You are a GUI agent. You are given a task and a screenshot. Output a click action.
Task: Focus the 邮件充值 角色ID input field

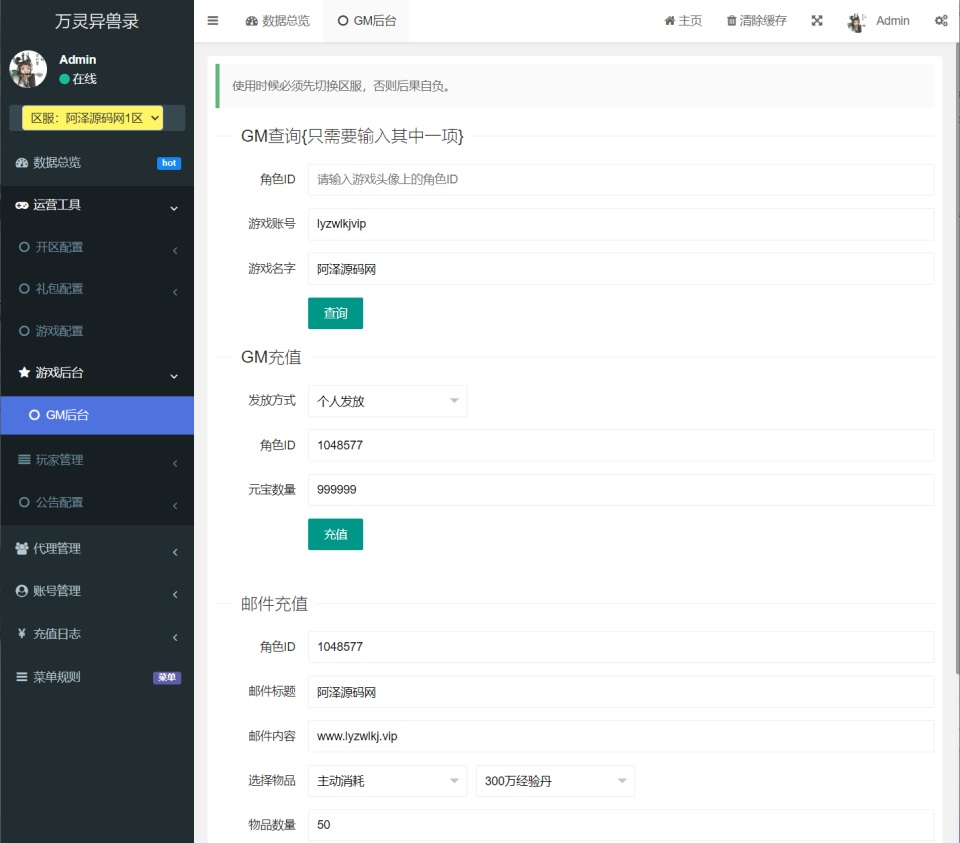[621, 647]
